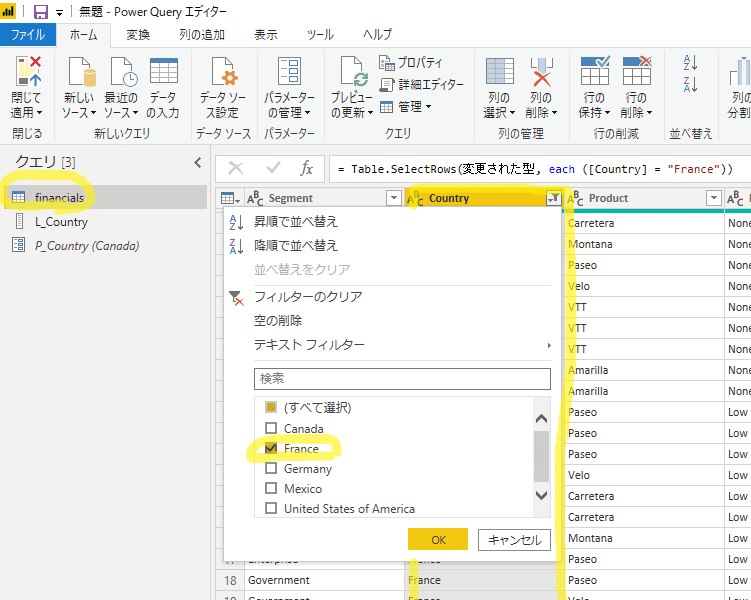Check the United States of America checkbox
The height and width of the screenshot is (600, 751).
(x=271, y=508)
